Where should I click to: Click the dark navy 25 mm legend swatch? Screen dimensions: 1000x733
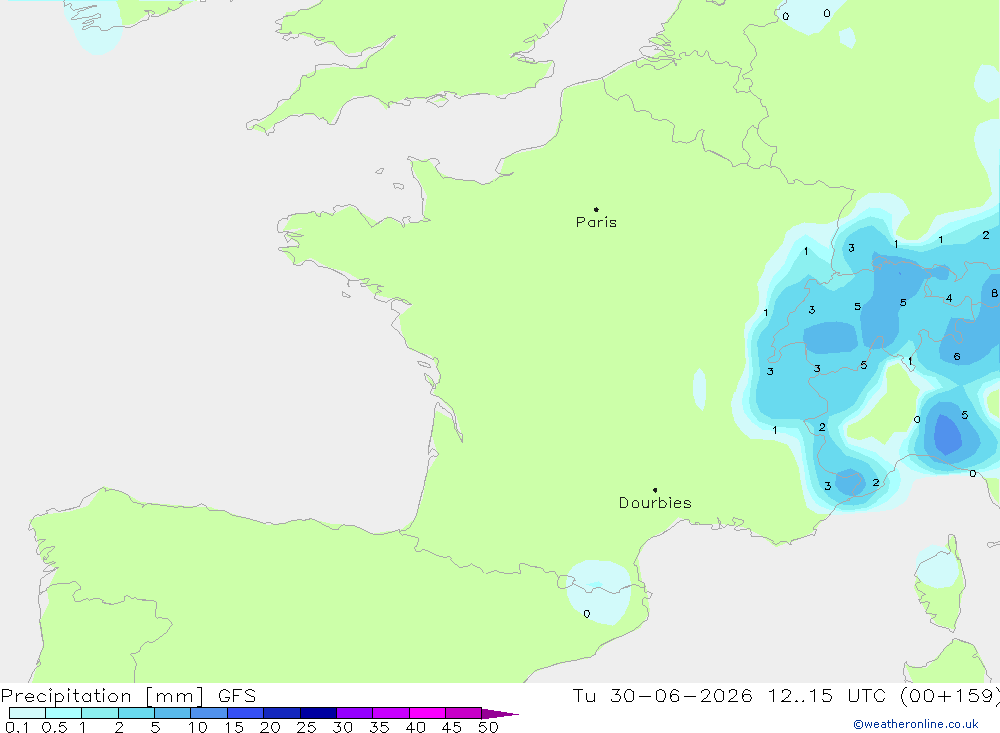click(x=318, y=713)
